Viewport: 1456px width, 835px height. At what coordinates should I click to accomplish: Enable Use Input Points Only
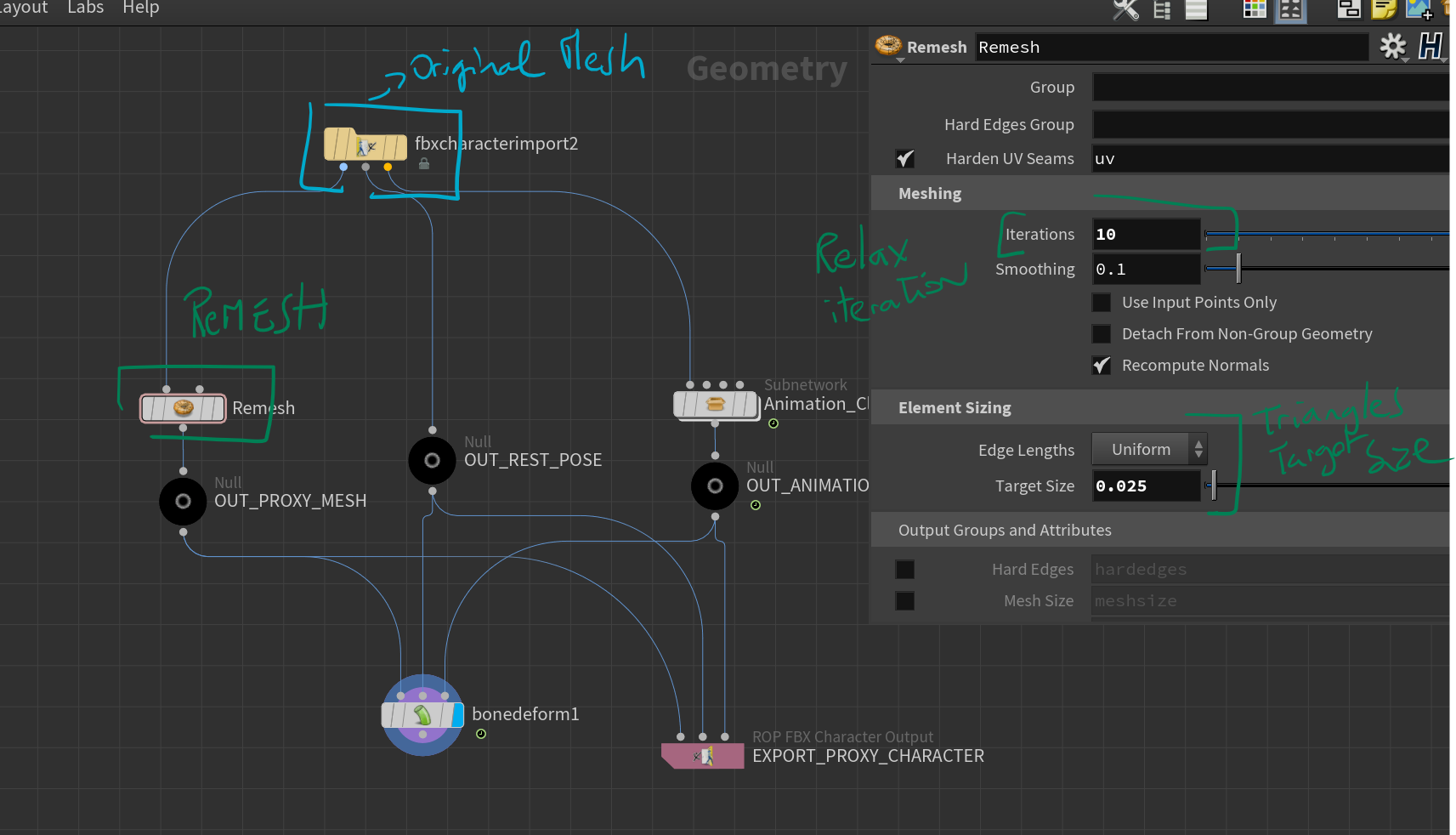pos(1101,302)
